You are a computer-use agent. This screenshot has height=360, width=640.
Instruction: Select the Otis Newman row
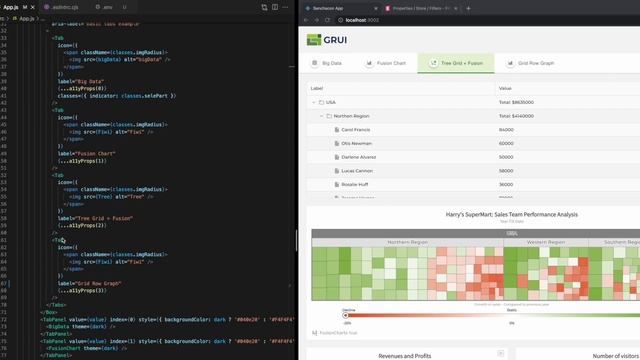coord(473,144)
